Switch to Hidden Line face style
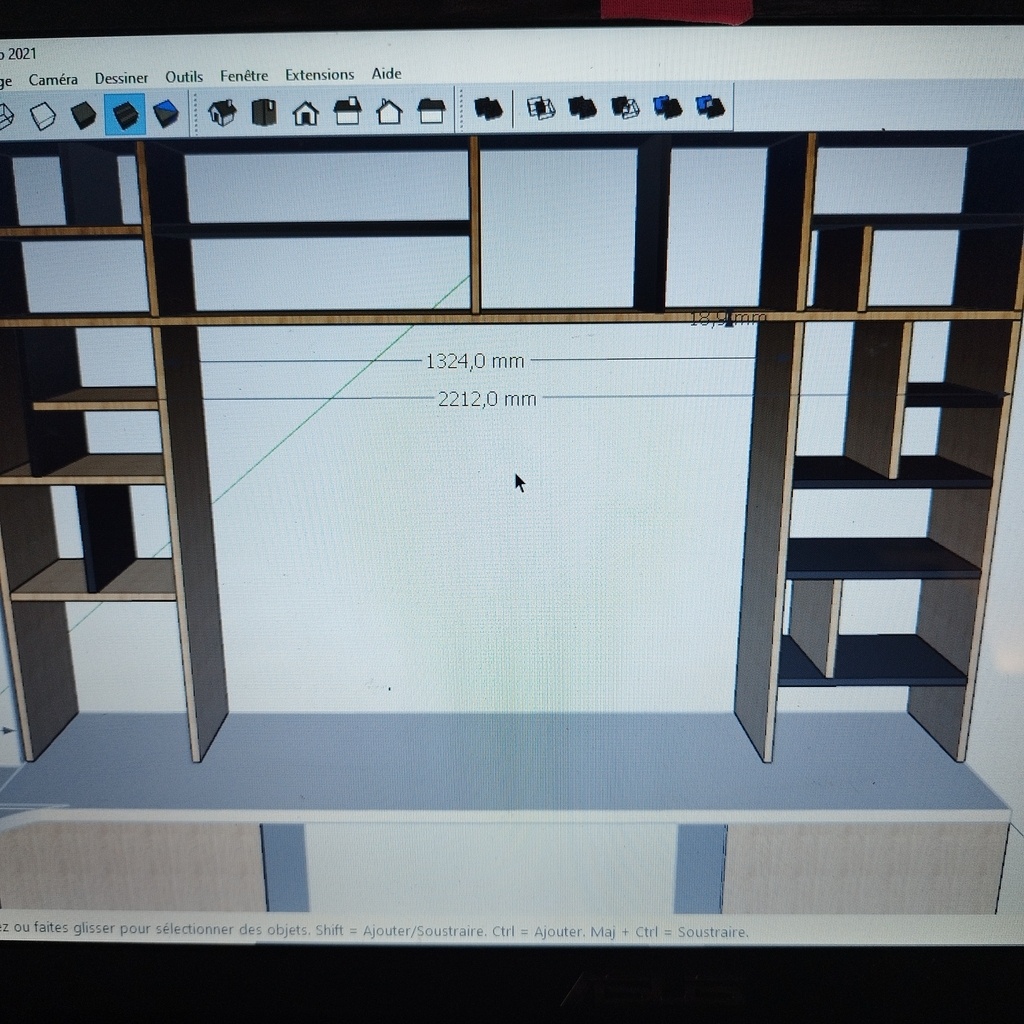The height and width of the screenshot is (1024, 1024). (43, 116)
